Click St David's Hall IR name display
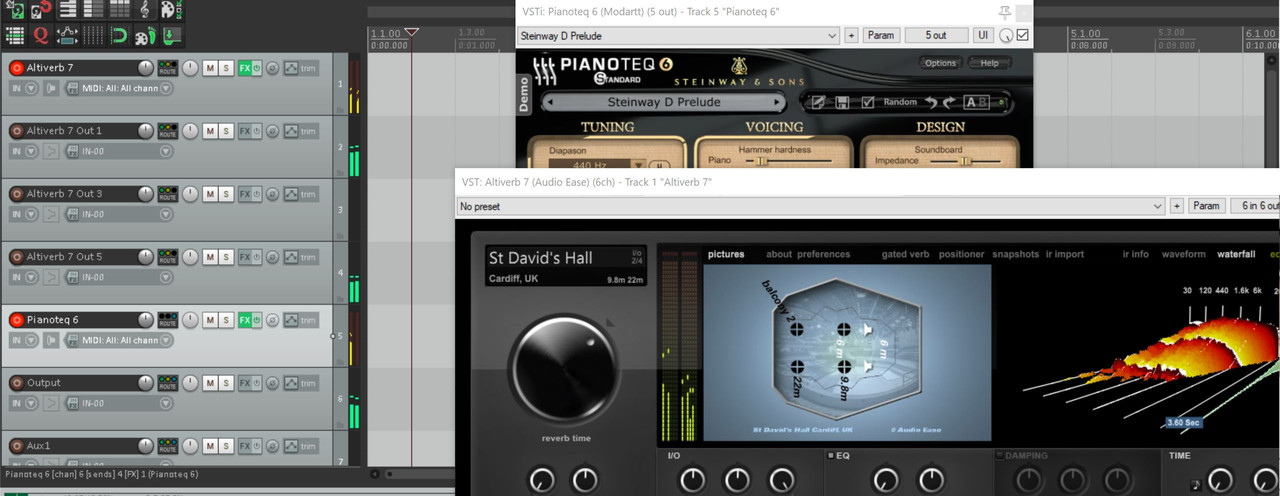1280x496 pixels. (x=566, y=265)
